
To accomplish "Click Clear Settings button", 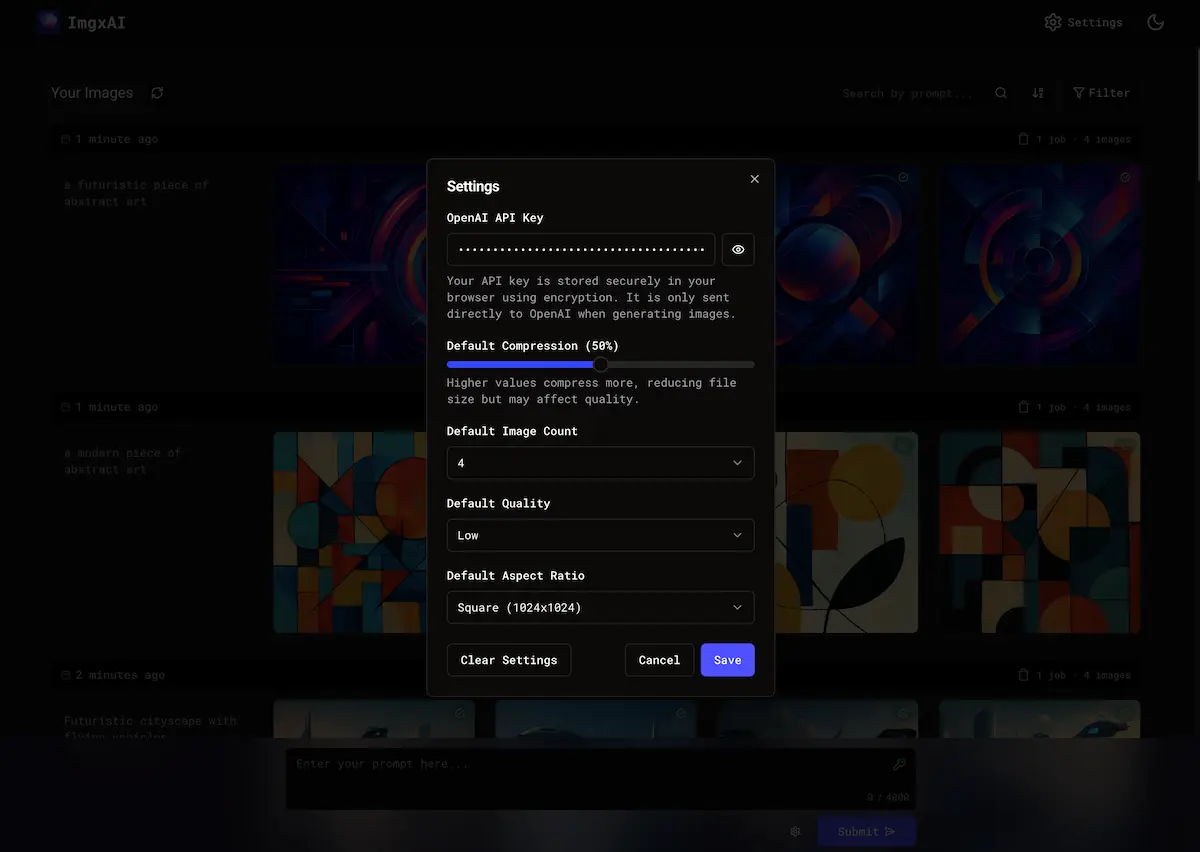I will pyautogui.click(x=509, y=660).
